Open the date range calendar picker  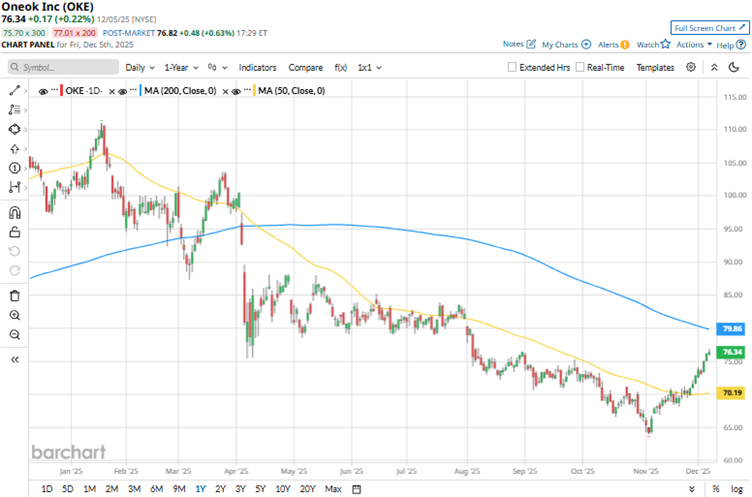[356, 489]
